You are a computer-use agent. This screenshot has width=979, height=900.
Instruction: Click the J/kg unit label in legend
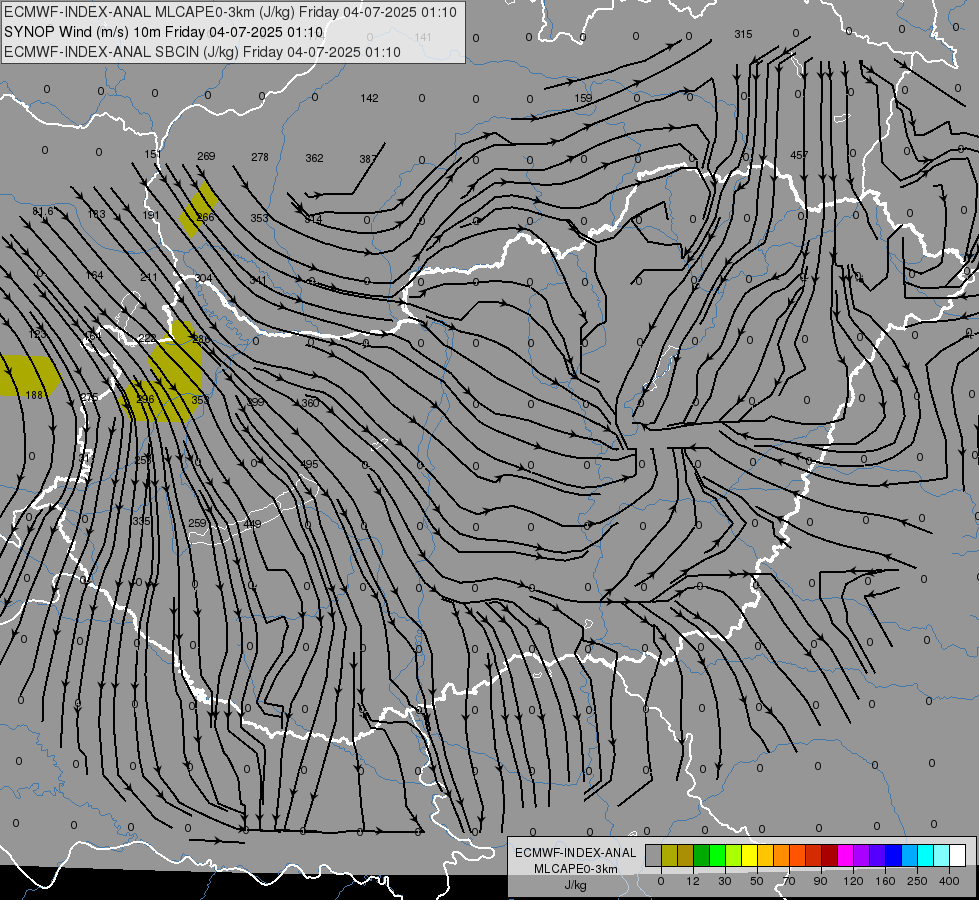[575, 885]
